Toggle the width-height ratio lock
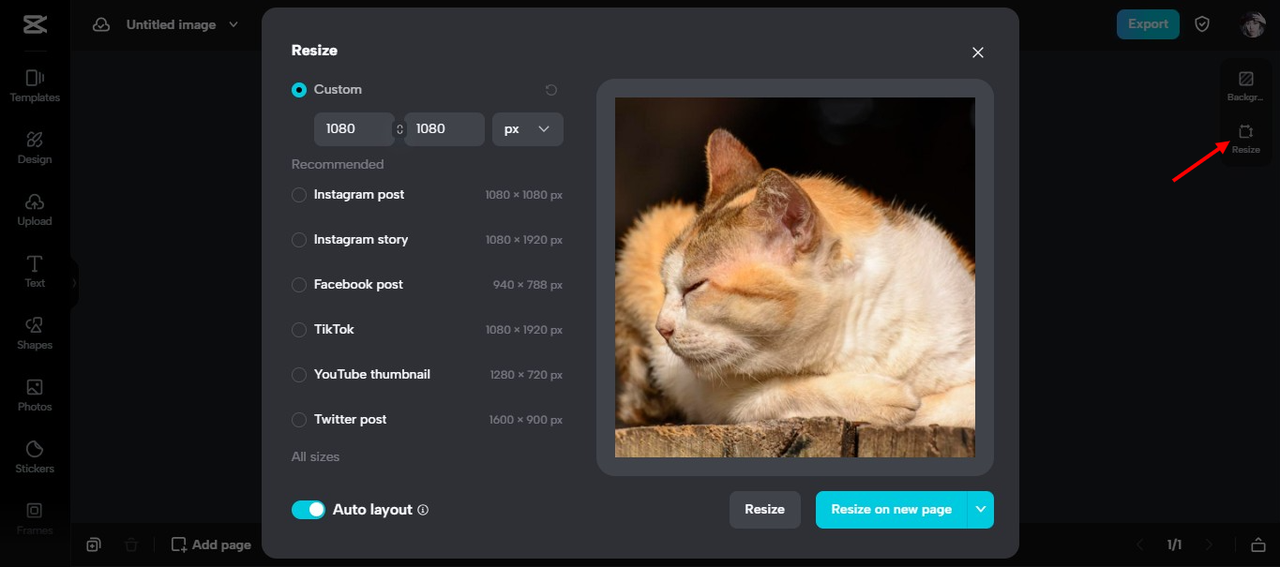Viewport: 1280px width, 567px height. (x=400, y=129)
